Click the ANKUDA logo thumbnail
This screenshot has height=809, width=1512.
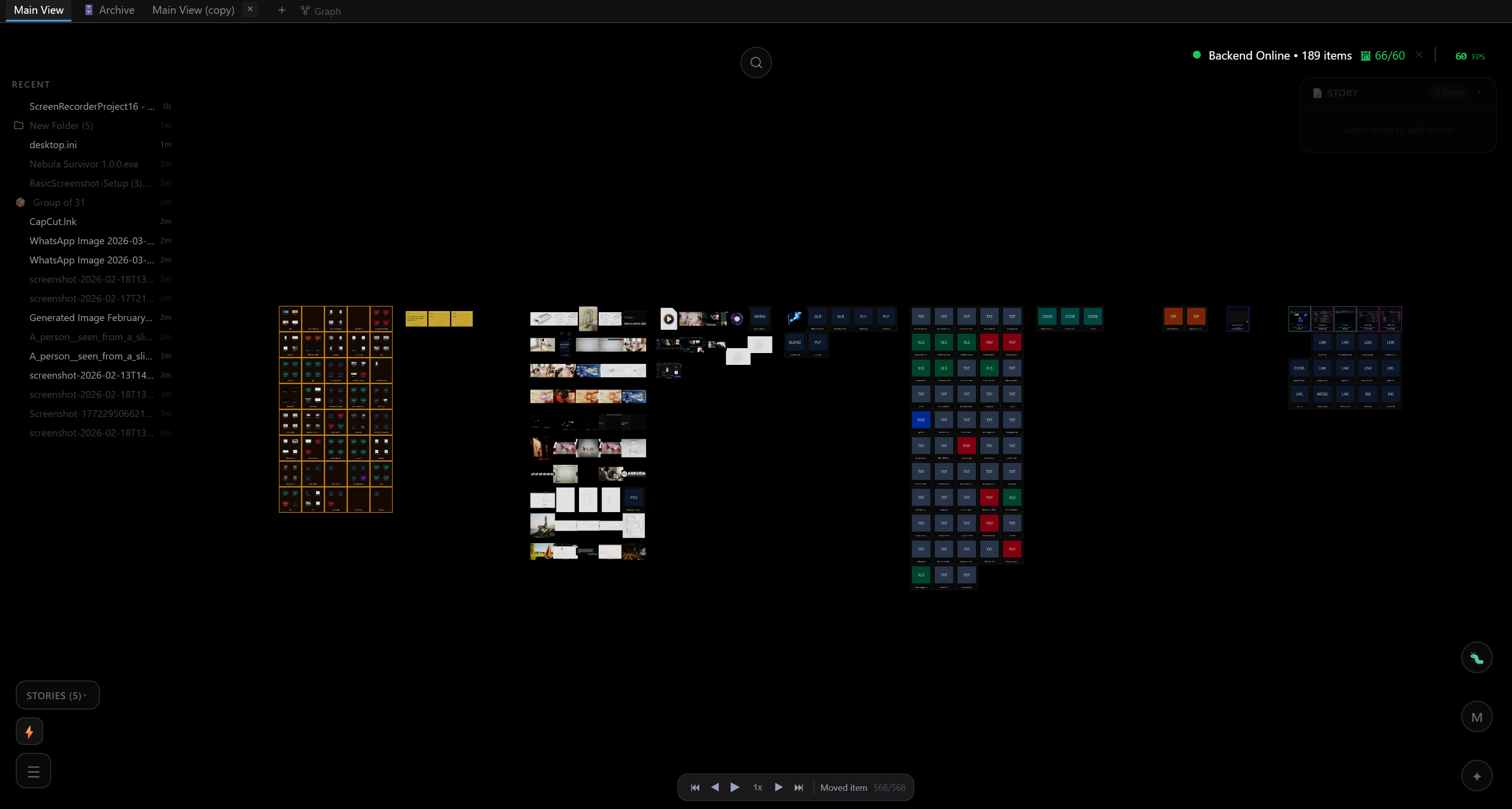point(633,473)
